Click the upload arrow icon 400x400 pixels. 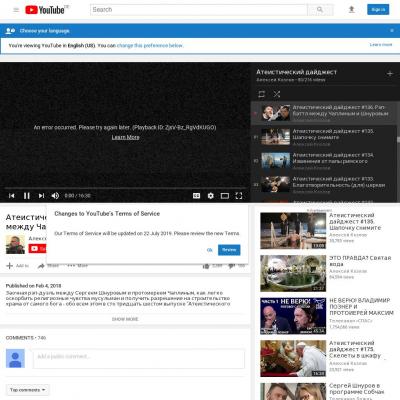click(351, 10)
